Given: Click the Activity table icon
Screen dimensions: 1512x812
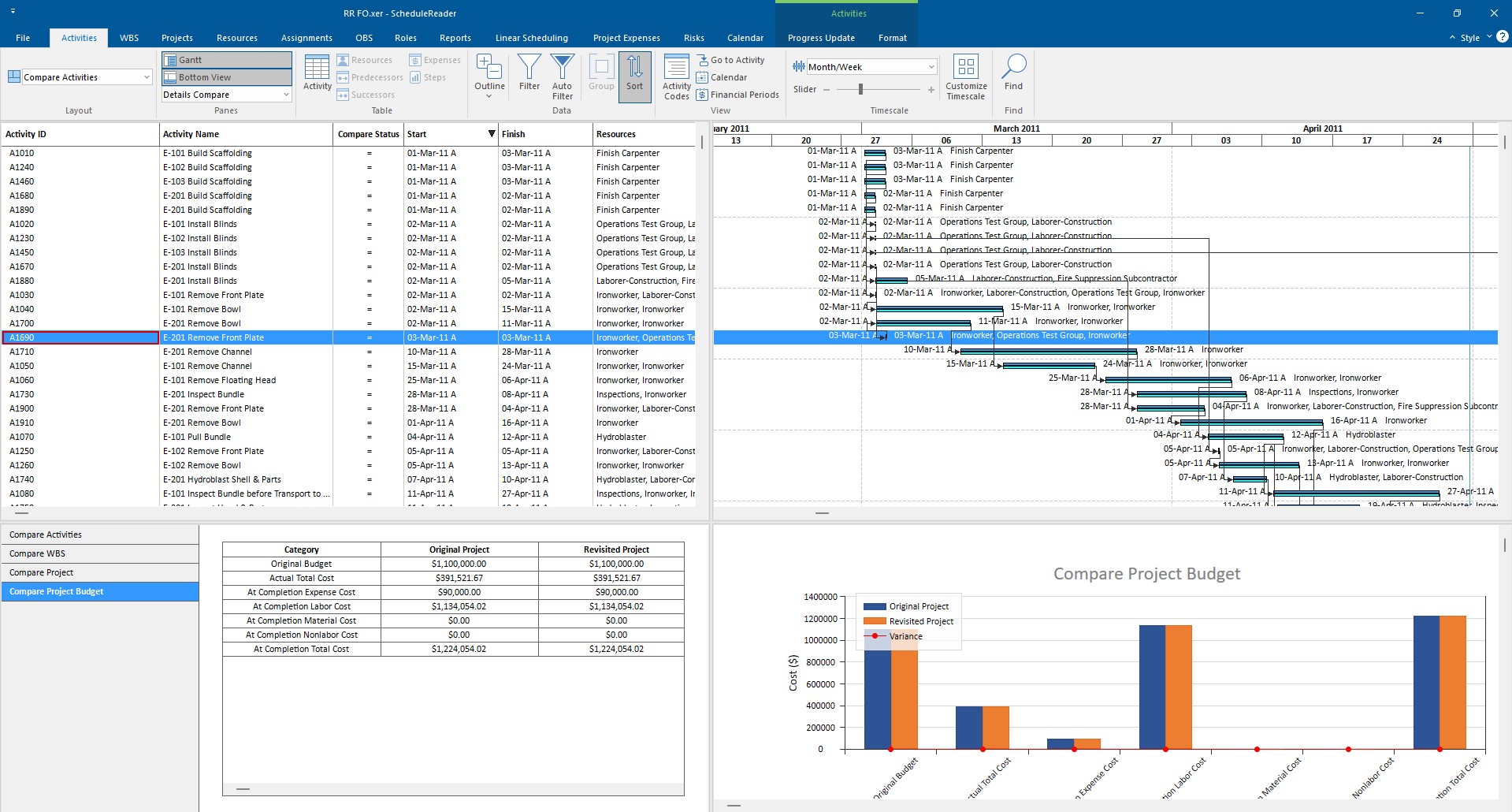Looking at the screenshot, I should click(x=318, y=73).
